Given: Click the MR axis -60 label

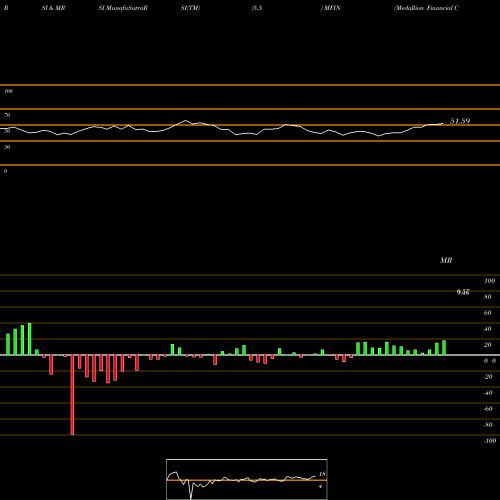Looking at the screenshot, I should (x=488, y=409).
